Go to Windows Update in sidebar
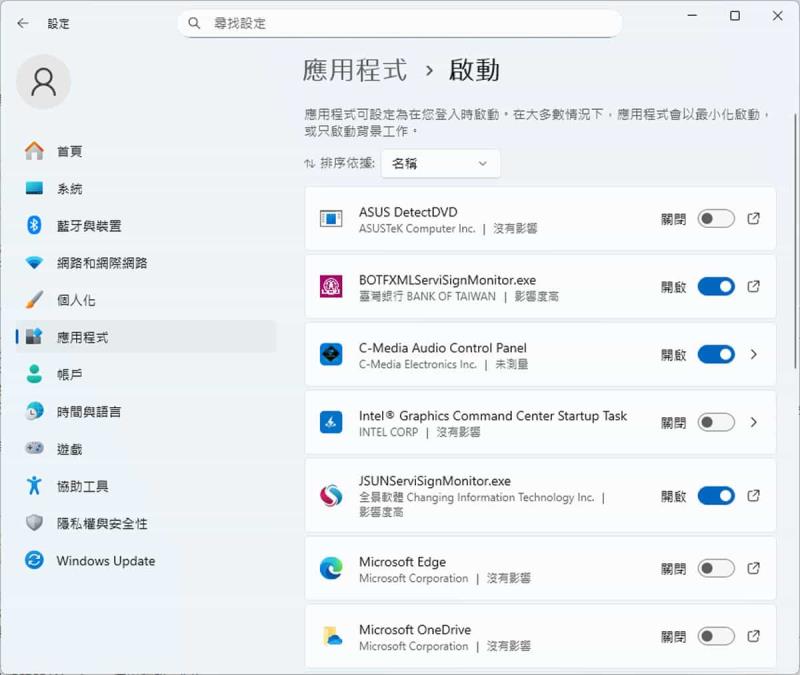Viewport: 800px width, 675px height. coord(105,561)
